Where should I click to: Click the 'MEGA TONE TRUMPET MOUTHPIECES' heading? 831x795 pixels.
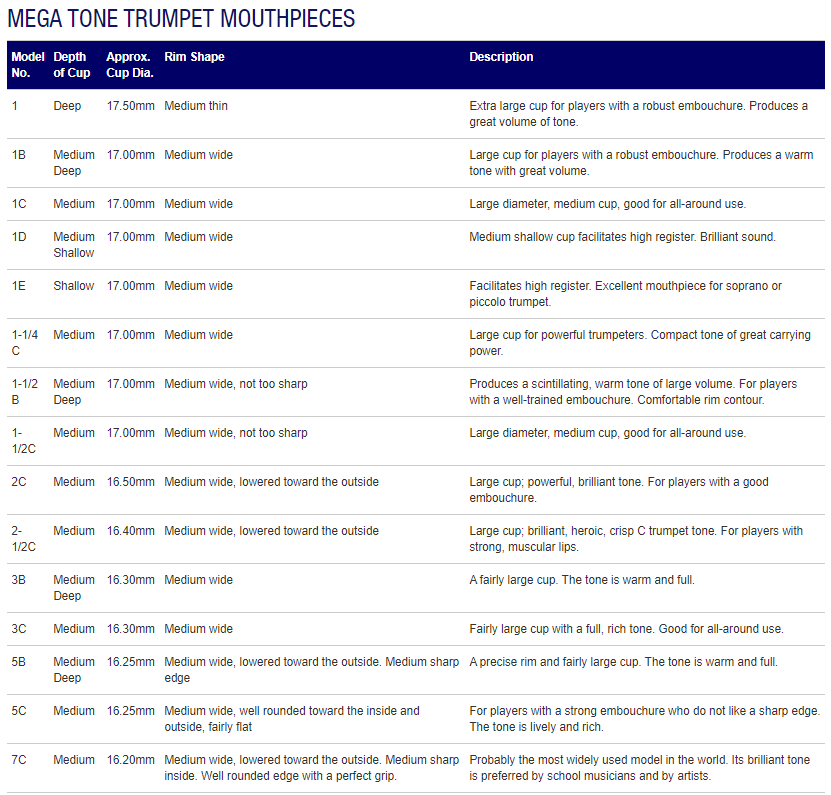click(181, 19)
